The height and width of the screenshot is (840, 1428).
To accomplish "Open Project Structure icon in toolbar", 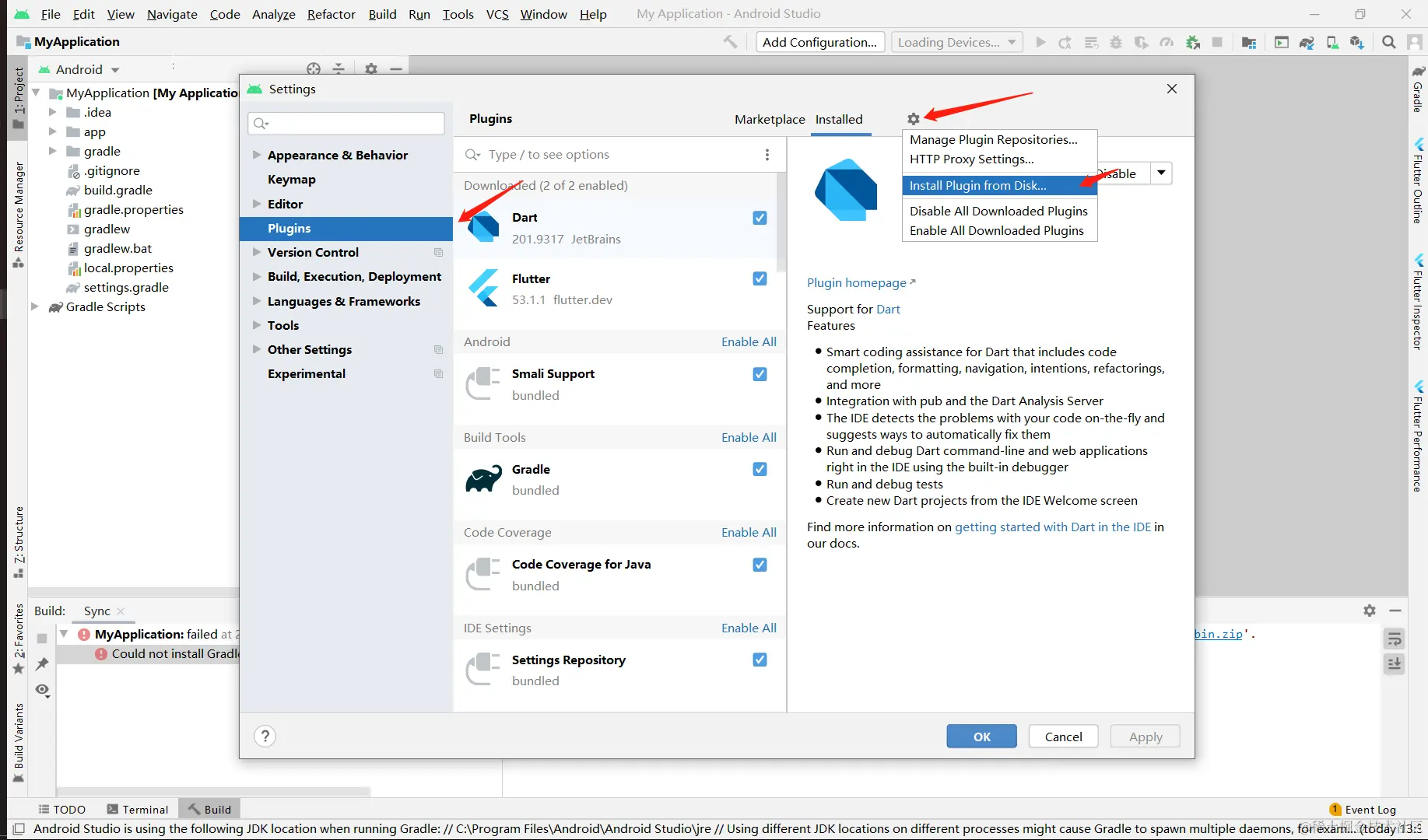I will click(x=1249, y=42).
